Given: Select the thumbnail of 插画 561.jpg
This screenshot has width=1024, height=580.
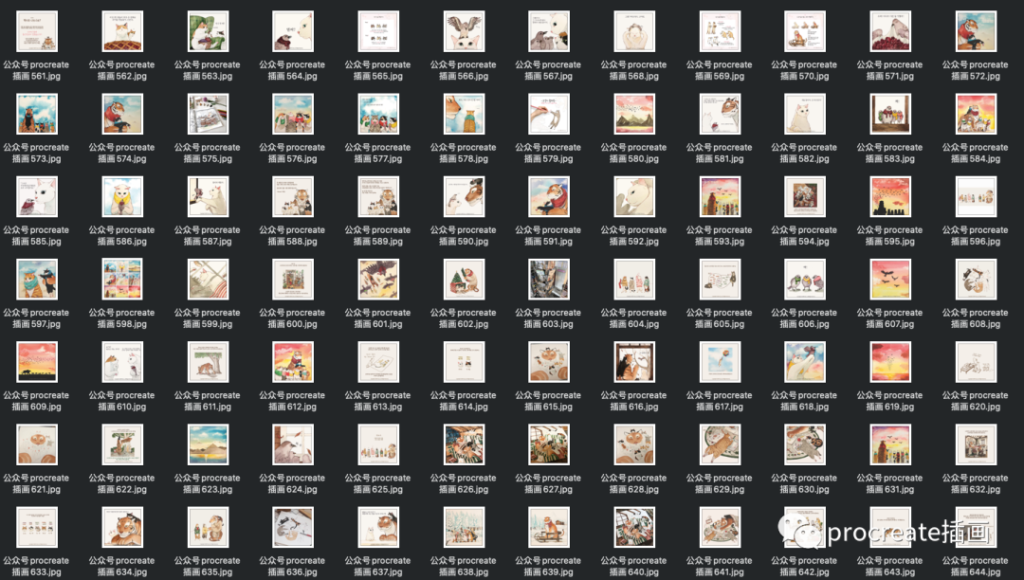Looking at the screenshot, I should point(36,31).
